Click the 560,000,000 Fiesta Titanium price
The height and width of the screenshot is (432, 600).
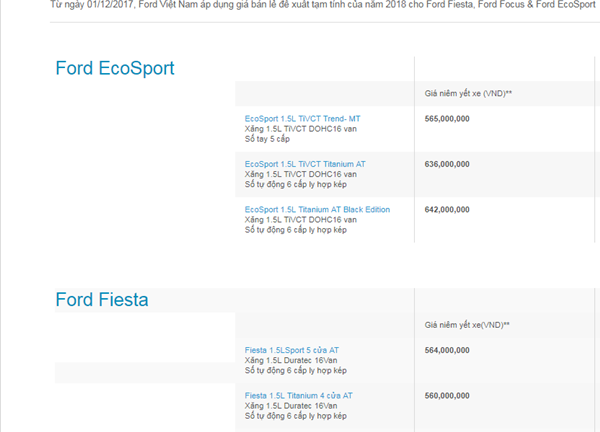coord(447,395)
